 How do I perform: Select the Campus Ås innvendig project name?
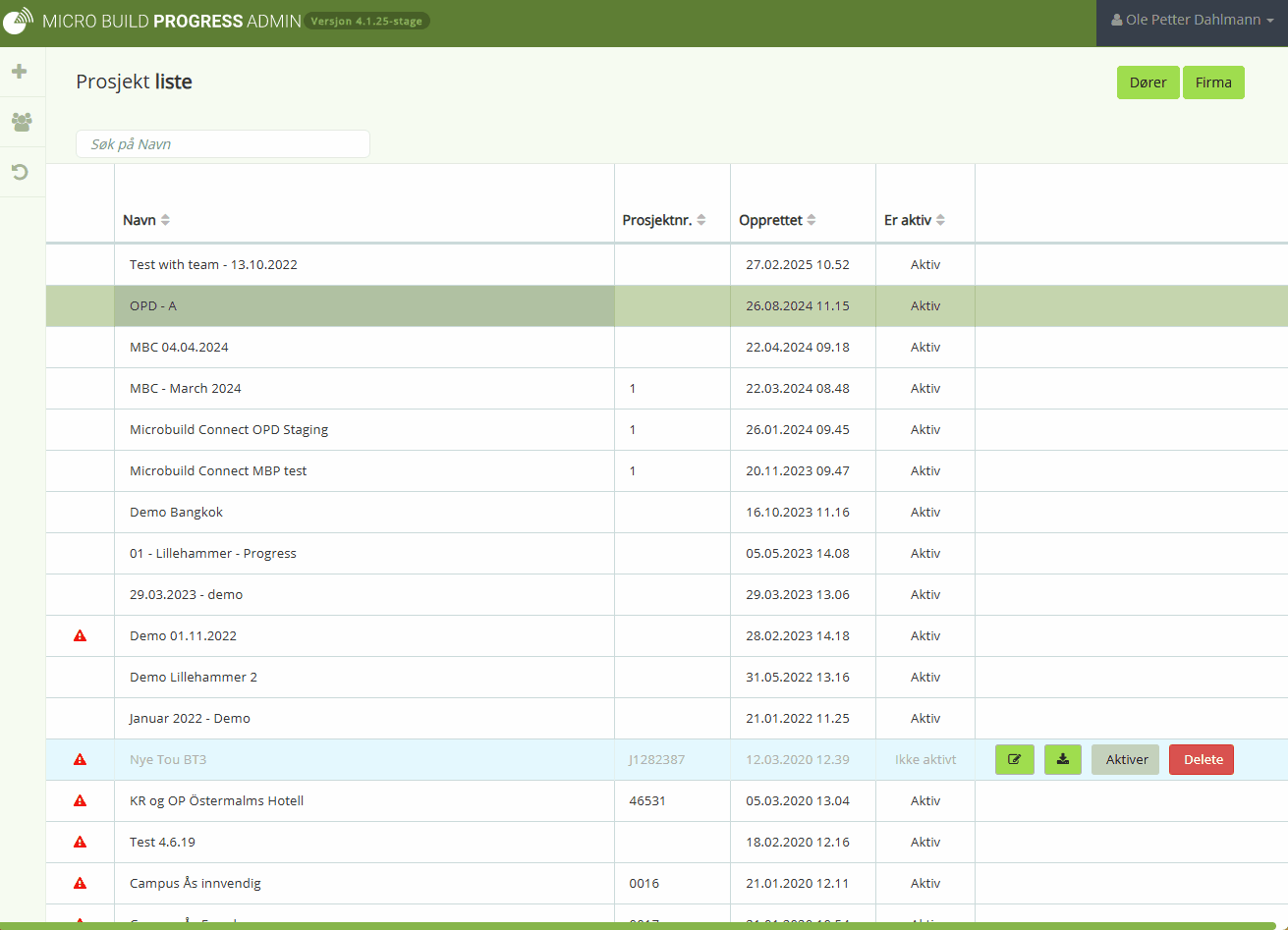(x=195, y=883)
